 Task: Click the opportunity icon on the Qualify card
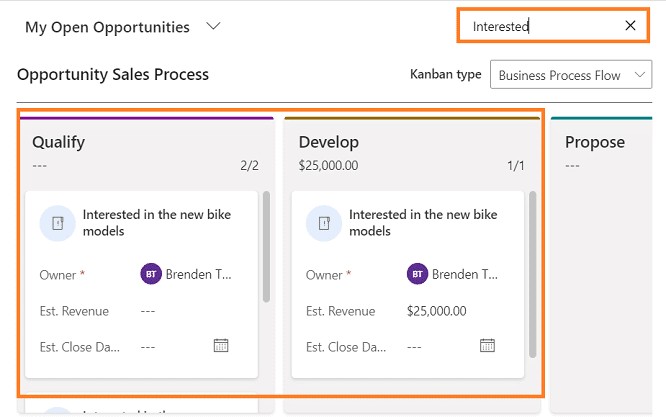coord(57,223)
